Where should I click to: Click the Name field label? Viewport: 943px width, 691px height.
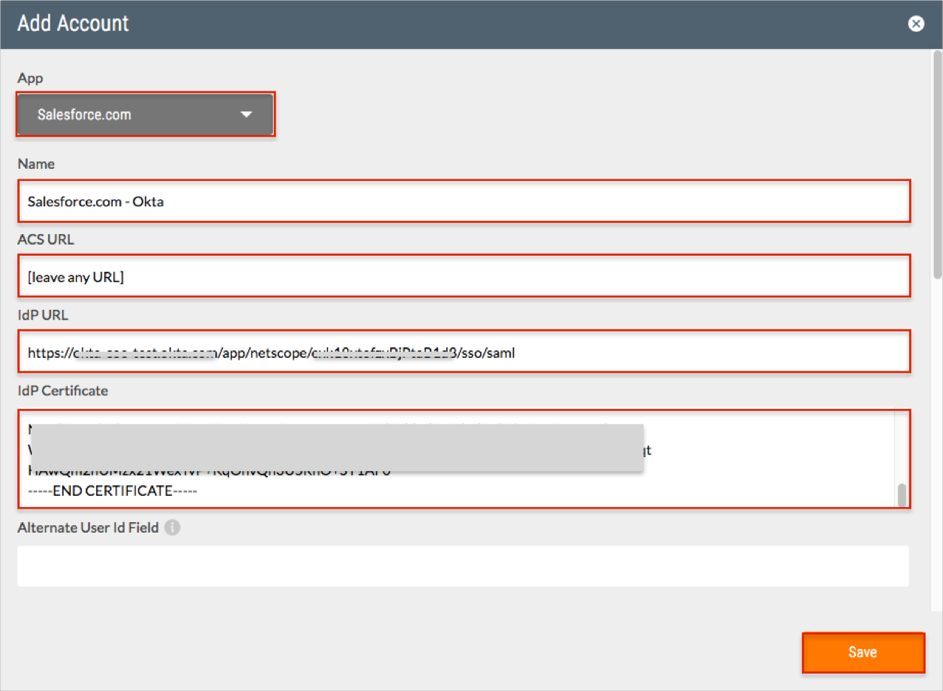(x=36, y=163)
